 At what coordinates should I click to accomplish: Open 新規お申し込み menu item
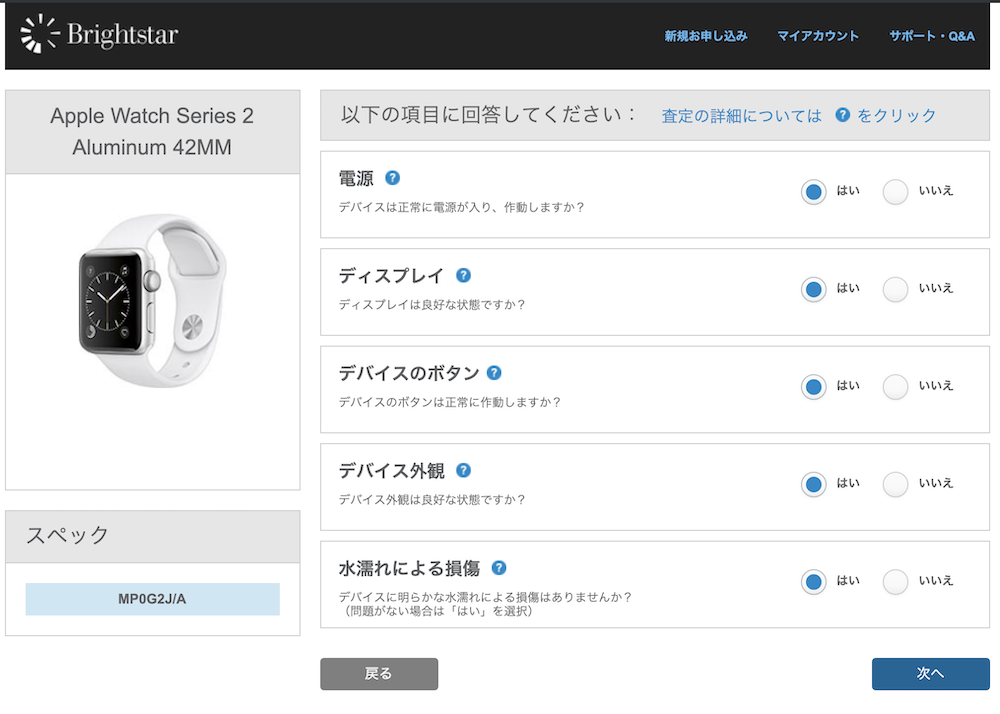706,36
